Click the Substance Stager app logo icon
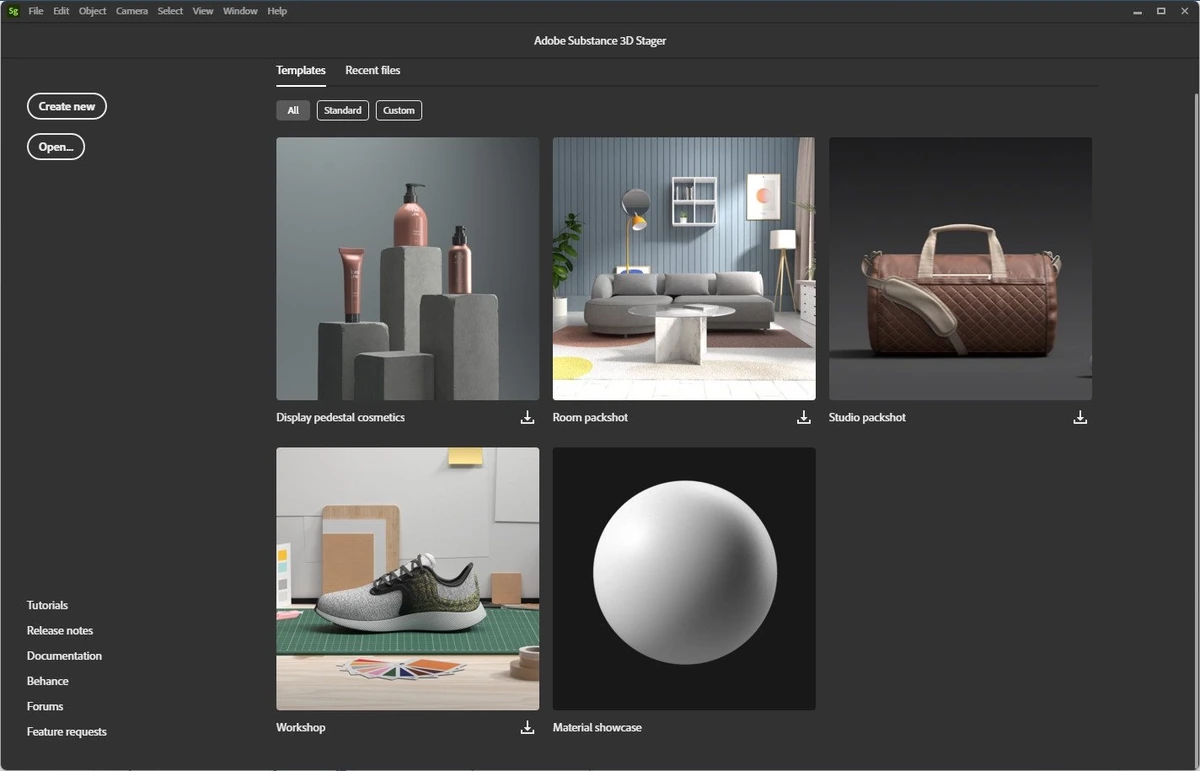The height and width of the screenshot is (771, 1200). pos(13,11)
